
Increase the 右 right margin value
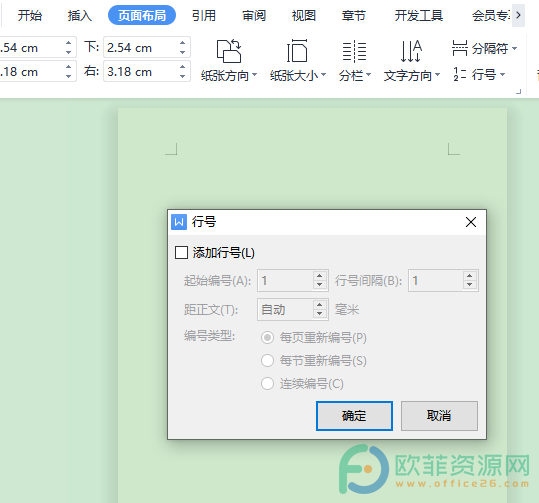click(x=183, y=67)
